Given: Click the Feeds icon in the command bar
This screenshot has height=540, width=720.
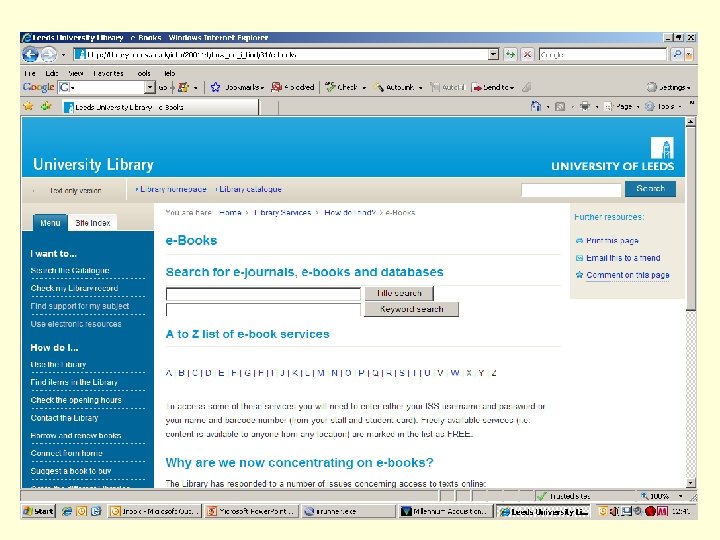Looking at the screenshot, I should coord(560,107).
